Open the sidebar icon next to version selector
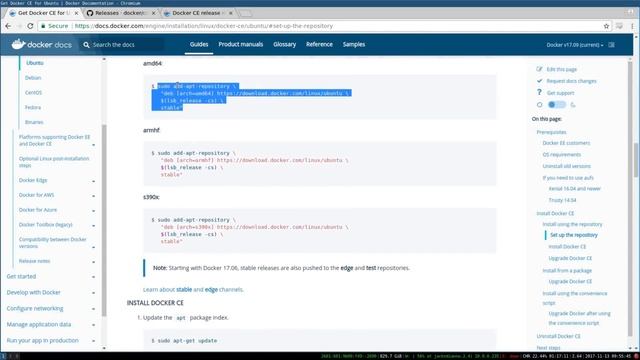640x360 pixels. pos(611,44)
